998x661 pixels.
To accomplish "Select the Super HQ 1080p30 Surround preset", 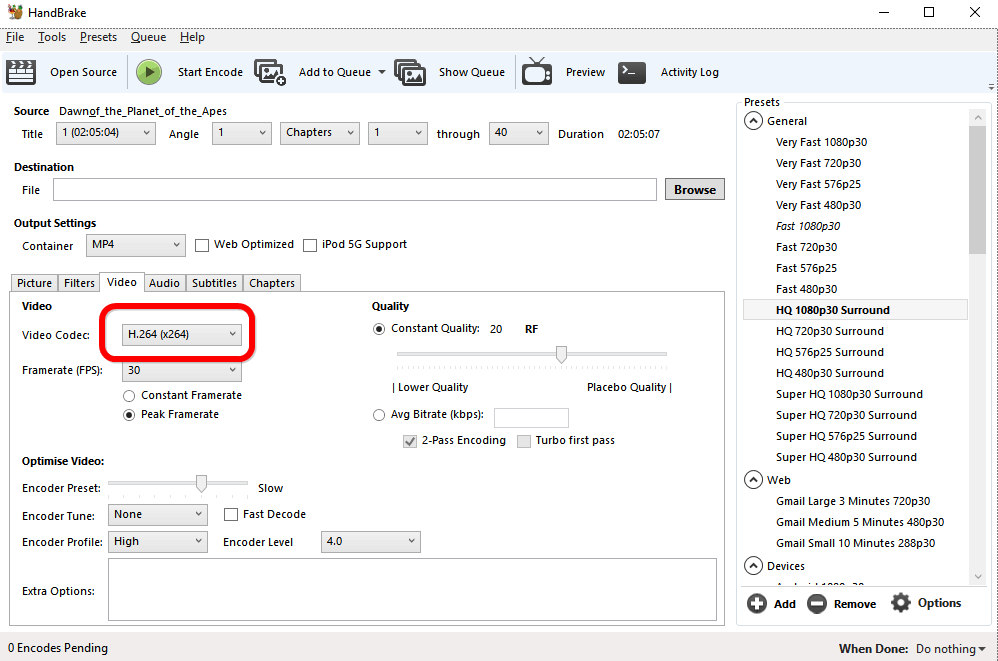I will 849,394.
